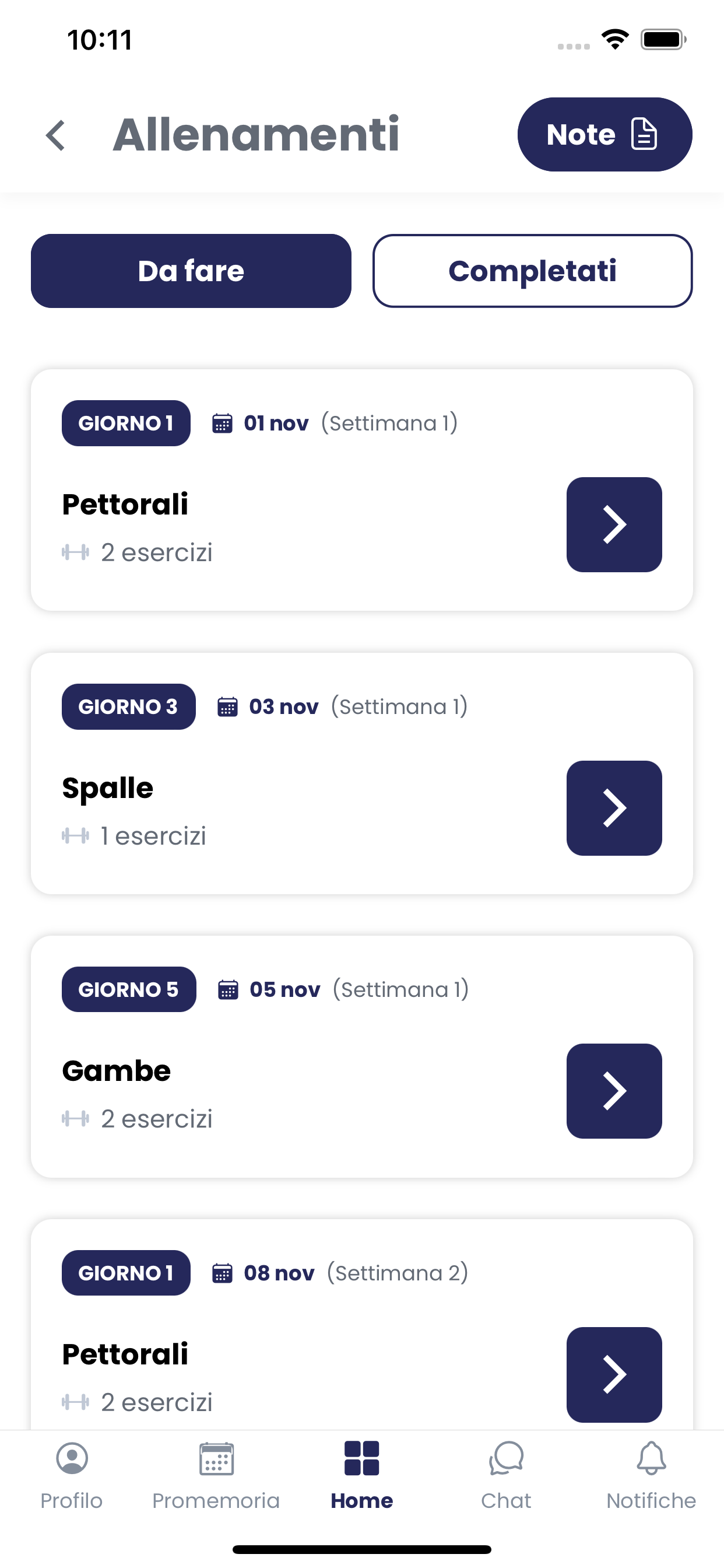This screenshot has height=1568, width=724.
Task: Open the Notifiche bell icon
Action: click(651, 1458)
